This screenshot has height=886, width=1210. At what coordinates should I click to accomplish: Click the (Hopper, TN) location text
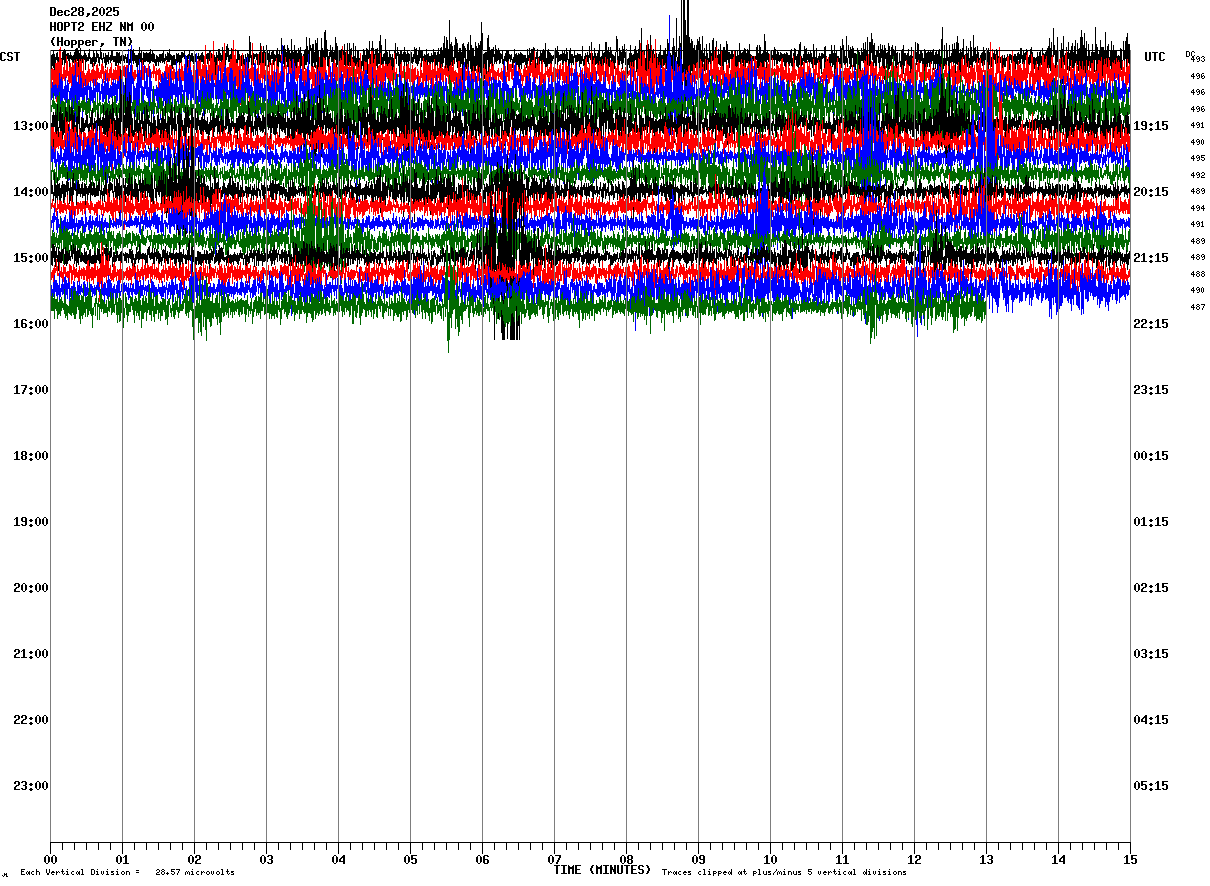point(91,42)
